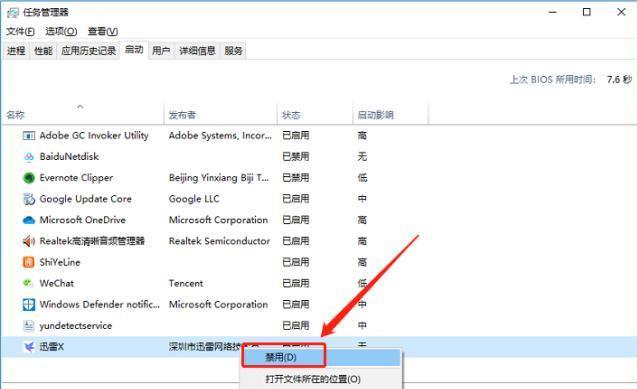Click startup impact 高 for Adobe GC Invoker
Image resolution: width=637 pixels, height=389 pixels.
click(362, 136)
